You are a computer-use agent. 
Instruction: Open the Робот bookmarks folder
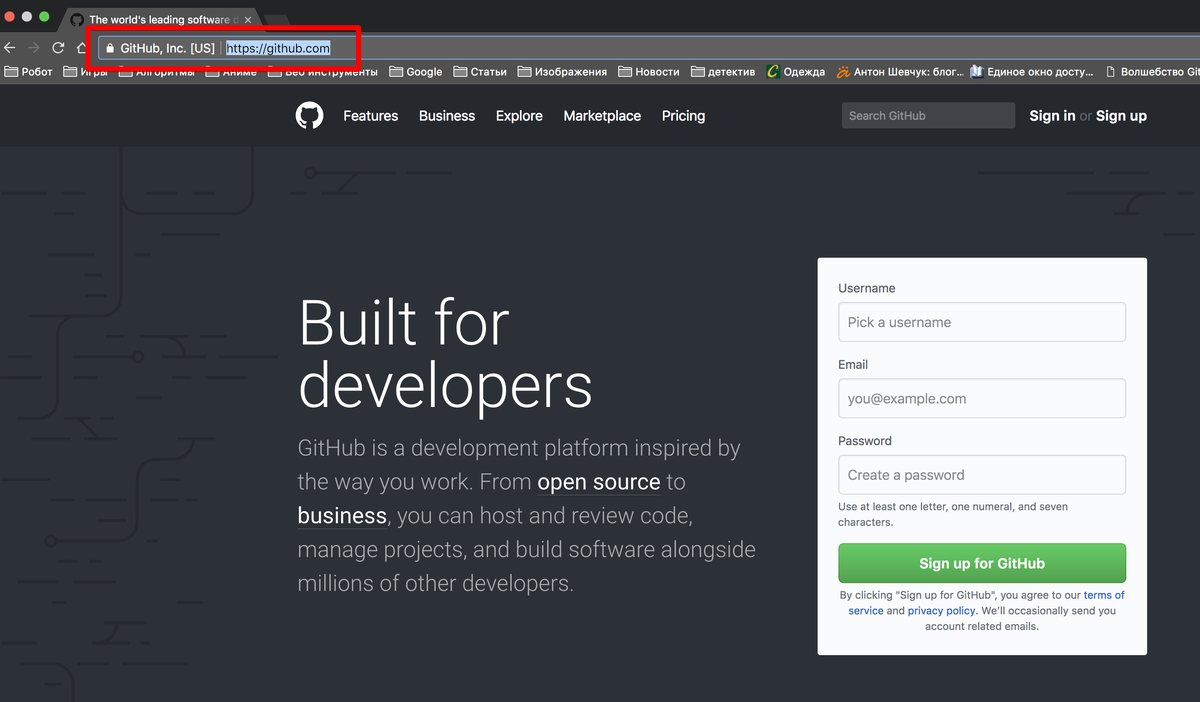coord(29,72)
